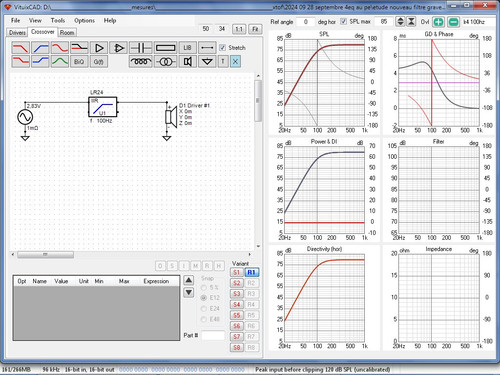The image size is (500, 375).
Task: Move parameter down with the down arrow
Action: click(x=189, y=292)
